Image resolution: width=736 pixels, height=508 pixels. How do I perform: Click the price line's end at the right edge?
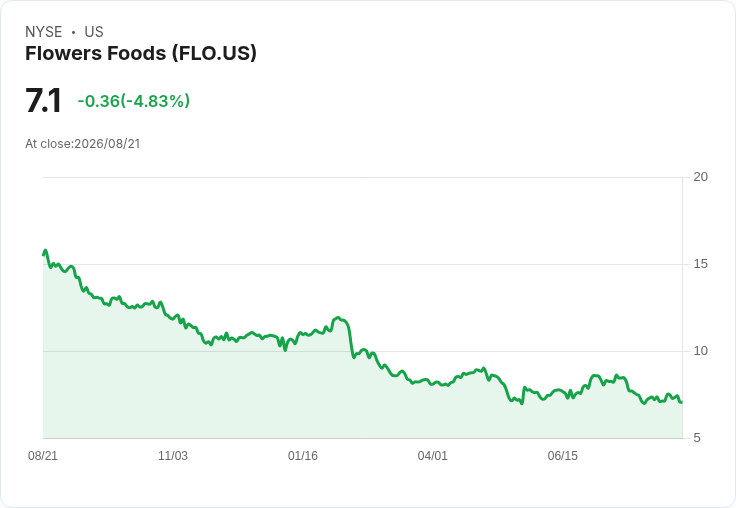tap(681, 402)
